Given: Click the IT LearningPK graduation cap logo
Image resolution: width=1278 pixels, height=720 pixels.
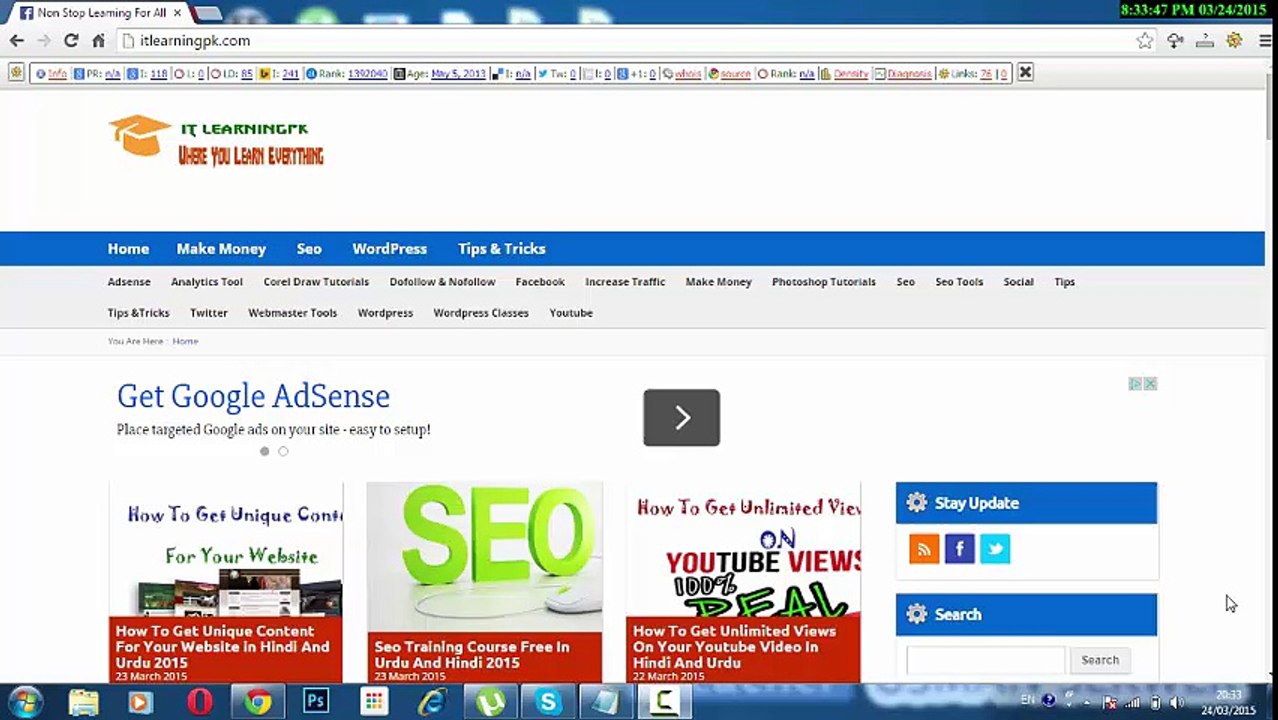Looking at the screenshot, I should 140,135.
